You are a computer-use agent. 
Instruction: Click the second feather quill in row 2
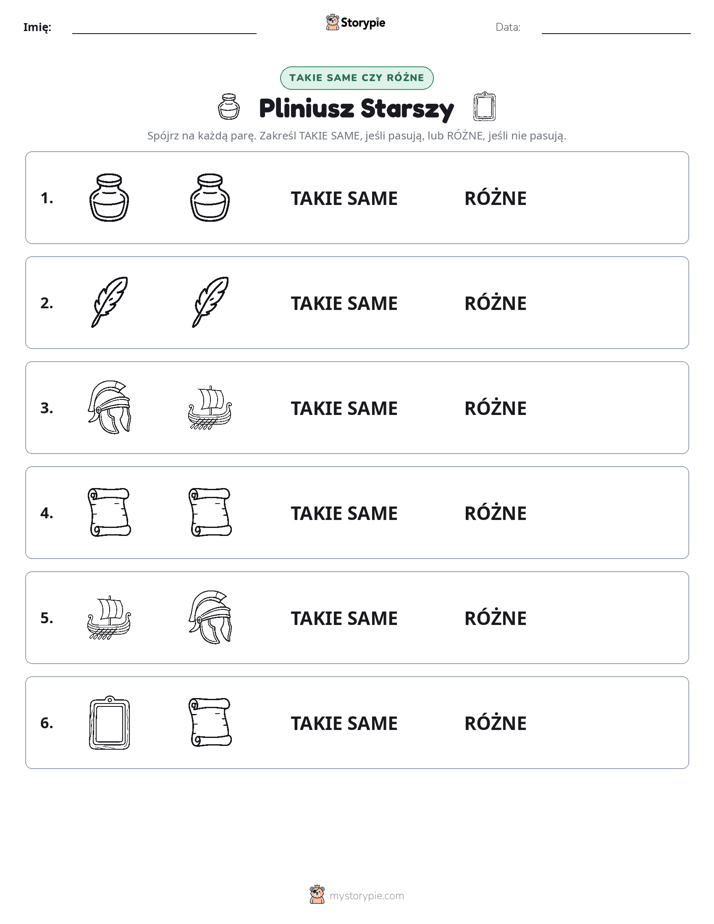(x=210, y=302)
